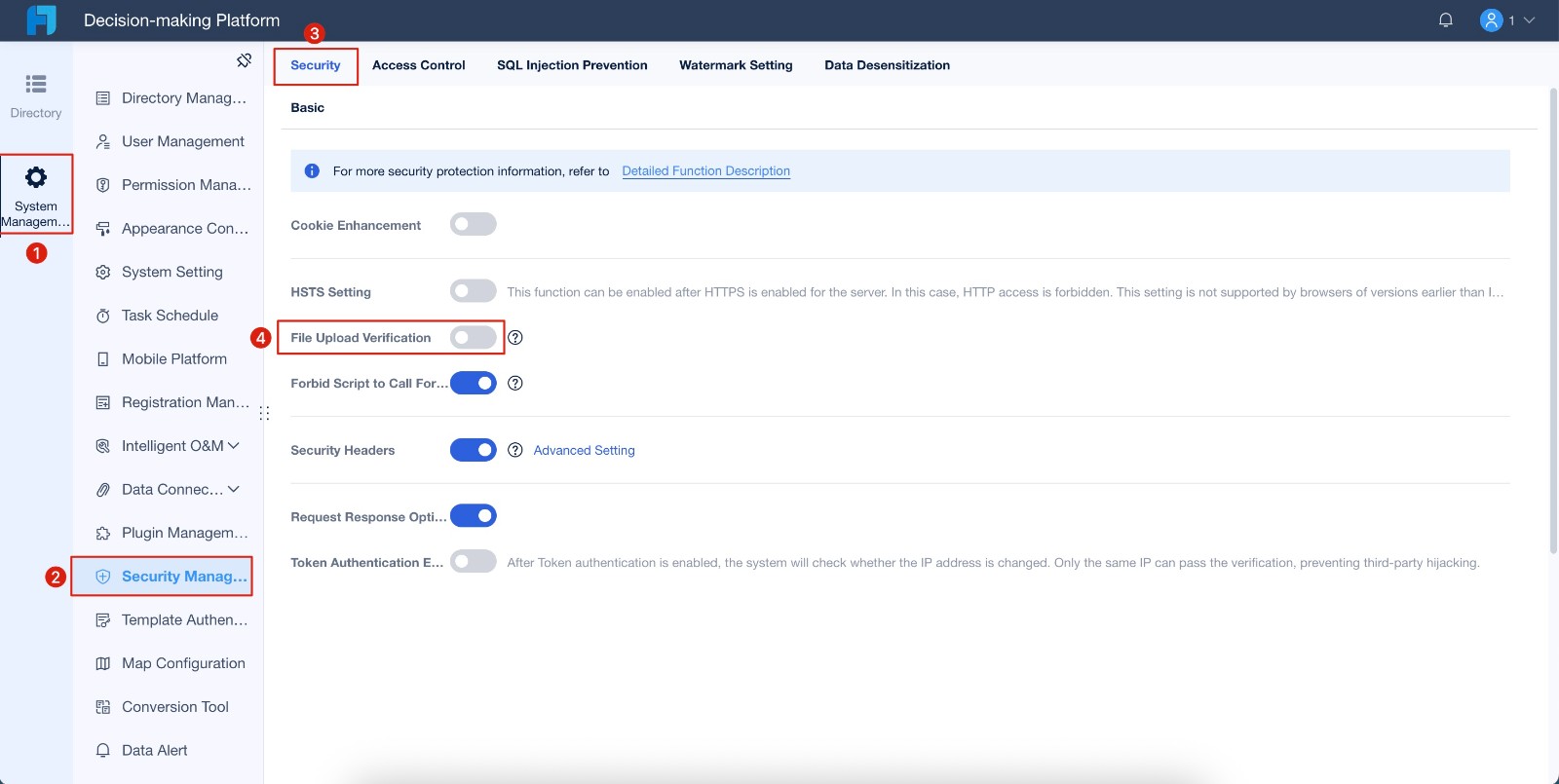Image resolution: width=1559 pixels, height=784 pixels.
Task: Enable the Cookie Enhancement switch
Action: (x=474, y=225)
